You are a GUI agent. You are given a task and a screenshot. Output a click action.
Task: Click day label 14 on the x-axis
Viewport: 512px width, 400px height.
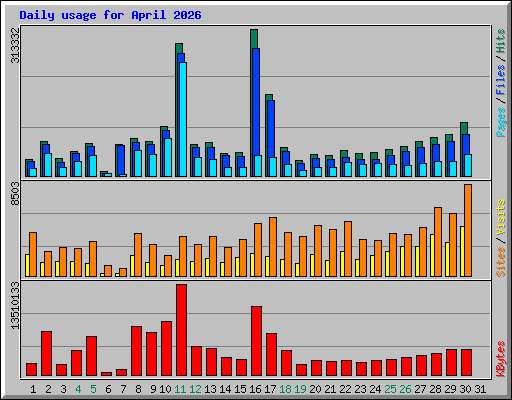[225, 389]
